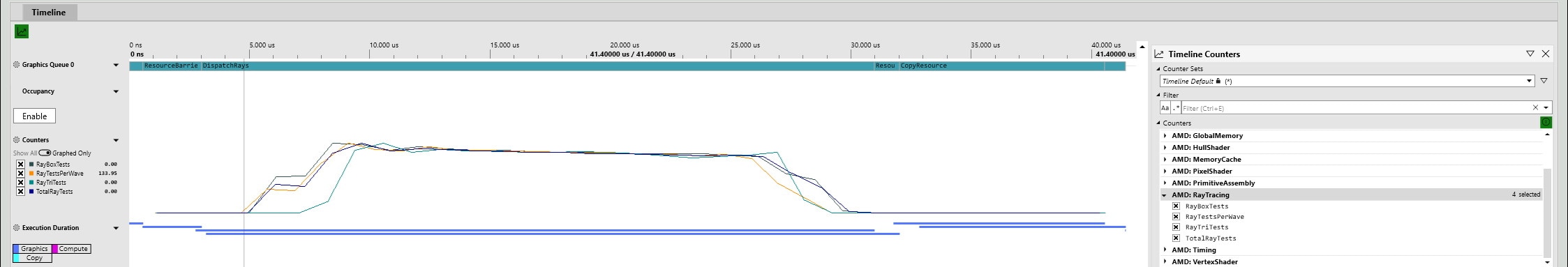Click the Timeline Counters panel chart icon
This screenshot has height=267, width=1568.
[1159, 54]
